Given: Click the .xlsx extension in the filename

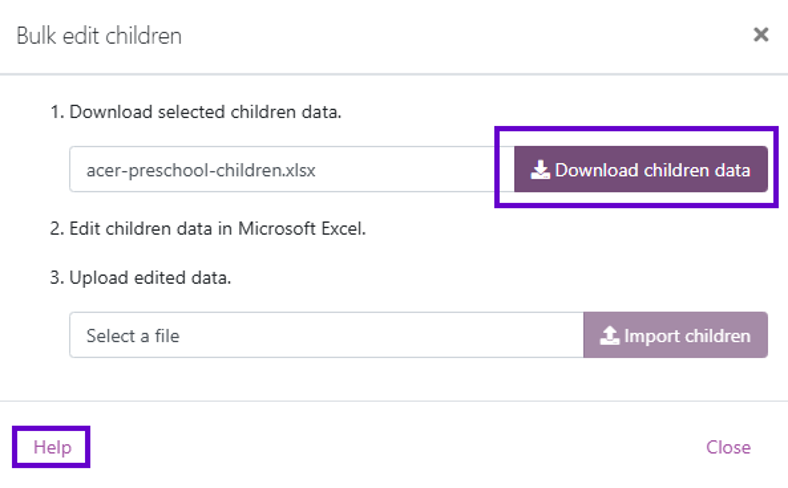Looking at the screenshot, I should pos(300,170).
